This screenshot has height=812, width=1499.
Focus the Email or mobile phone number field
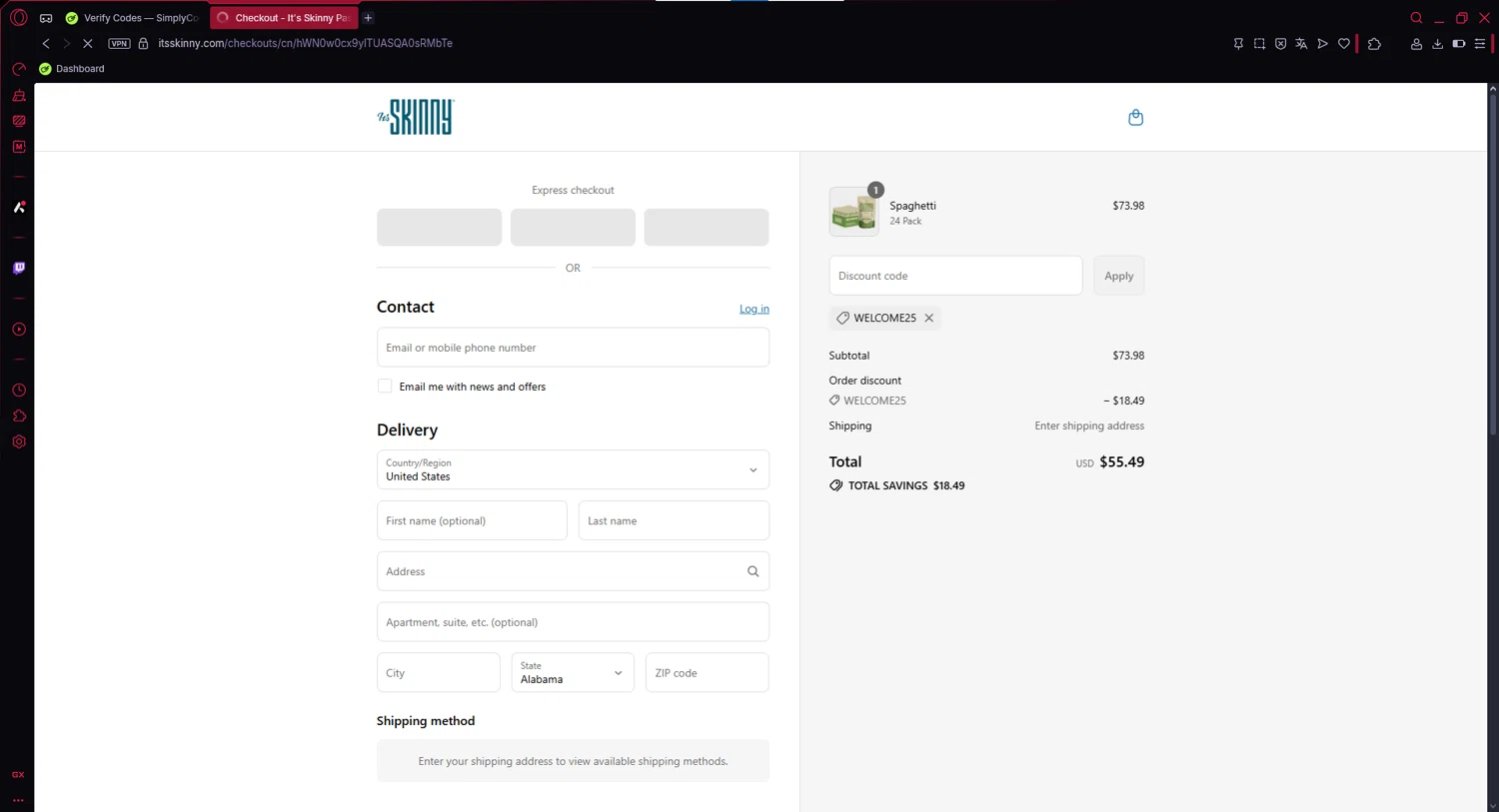[x=573, y=348]
